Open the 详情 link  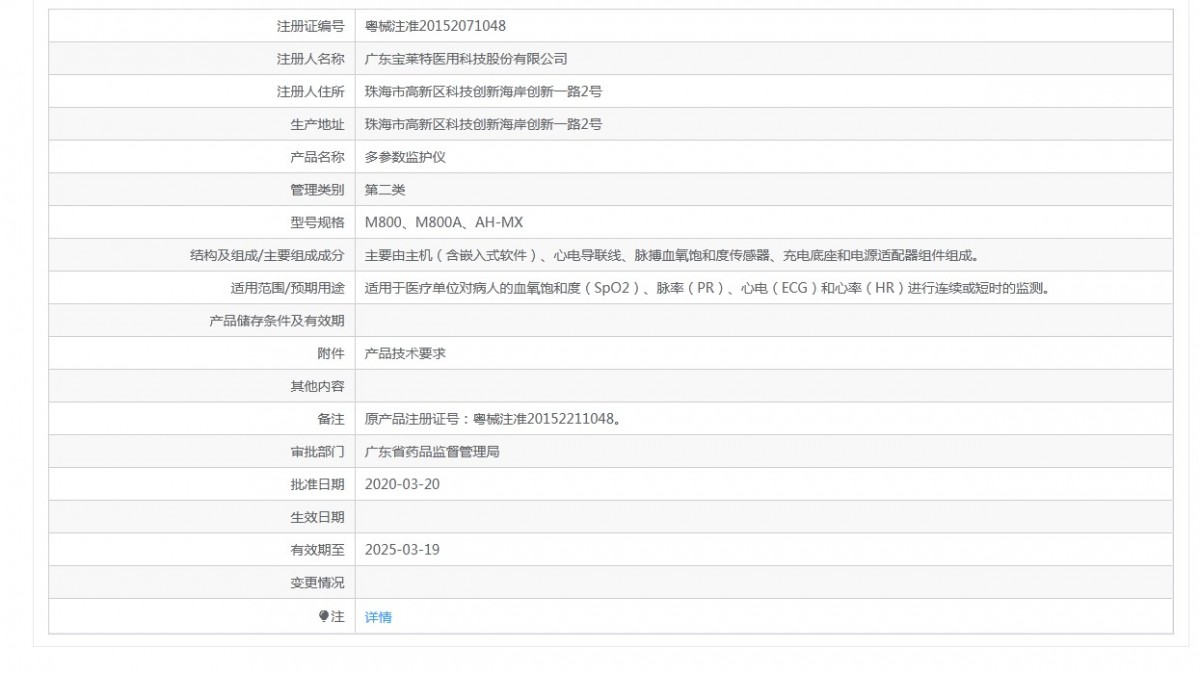[378, 617]
